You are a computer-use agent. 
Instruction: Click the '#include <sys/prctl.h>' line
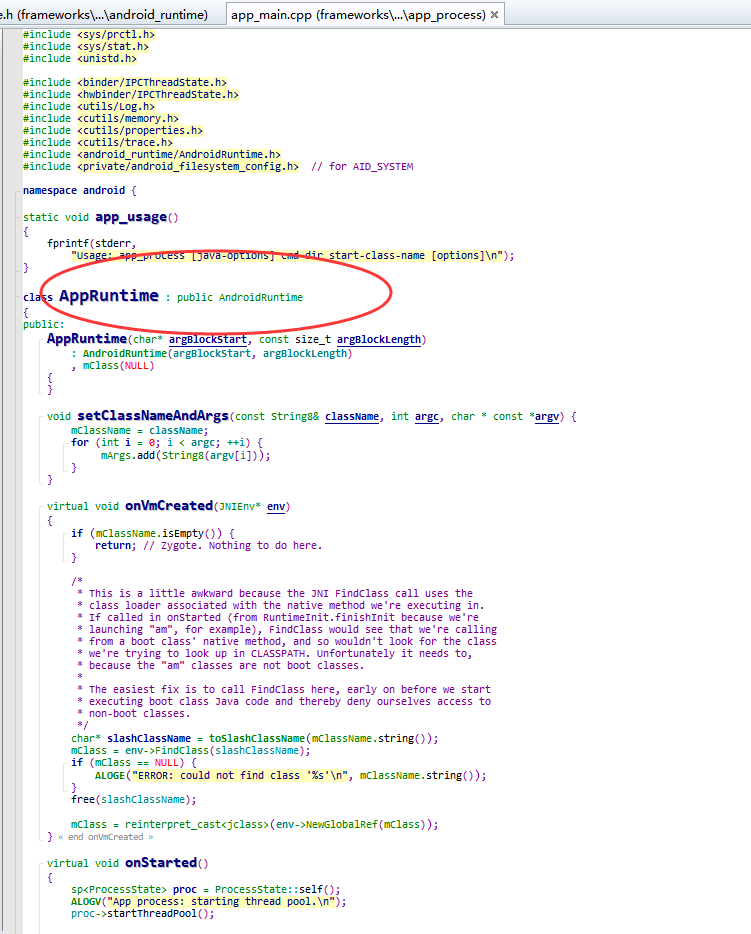pos(89,35)
